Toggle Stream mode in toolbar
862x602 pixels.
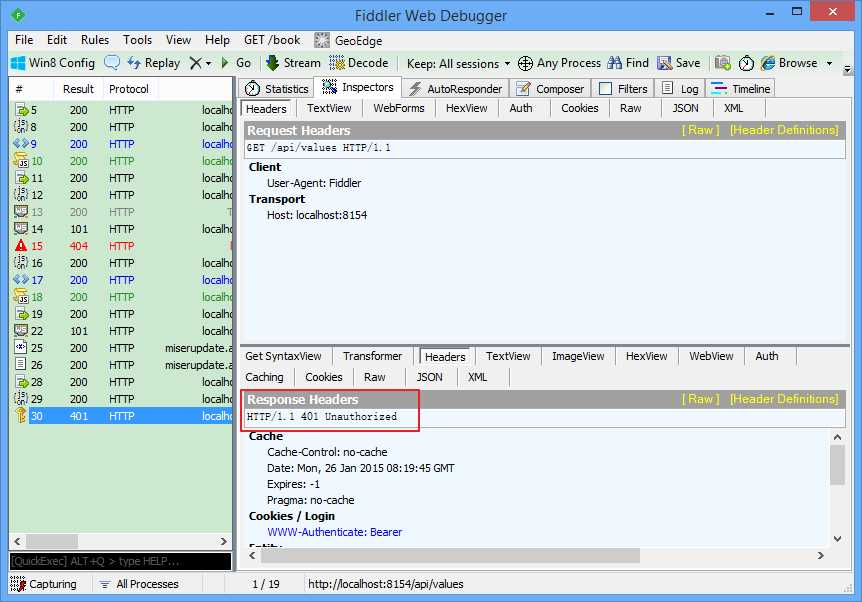(x=293, y=63)
